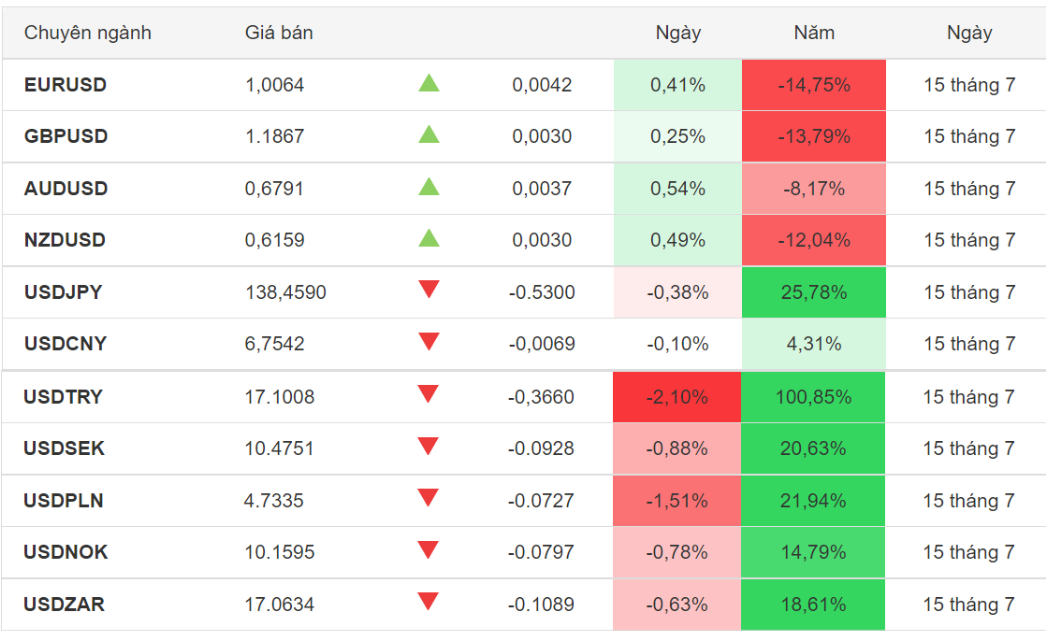Click the green up arrow in AUDUSD row

coord(429,187)
